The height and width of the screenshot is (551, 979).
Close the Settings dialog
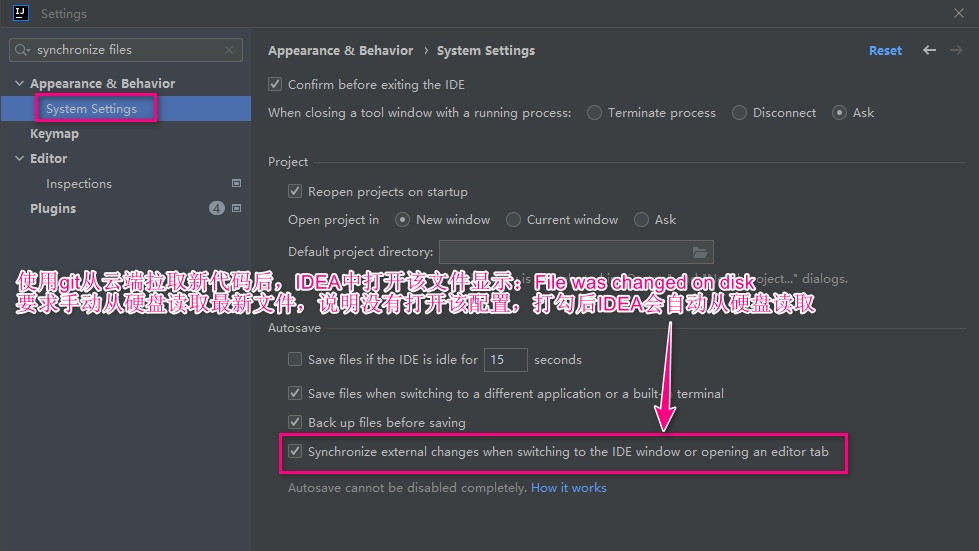click(x=959, y=13)
